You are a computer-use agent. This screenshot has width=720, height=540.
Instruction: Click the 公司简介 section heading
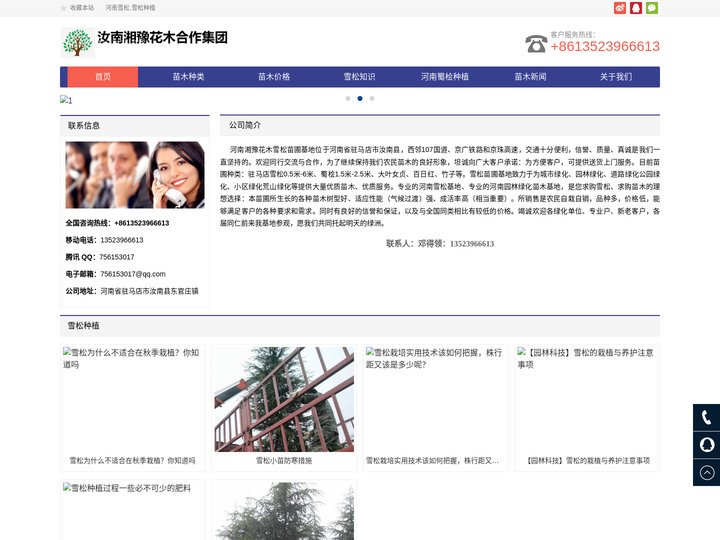coord(245,125)
